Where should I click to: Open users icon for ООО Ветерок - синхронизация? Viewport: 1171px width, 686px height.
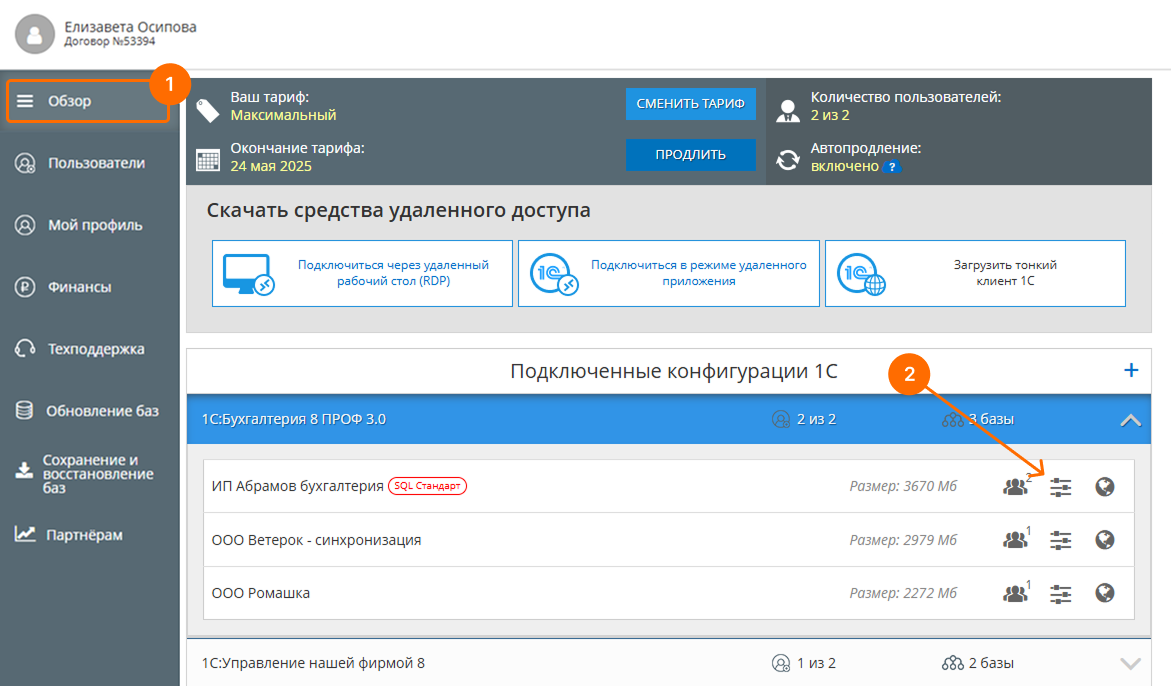click(x=1016, y=539)
